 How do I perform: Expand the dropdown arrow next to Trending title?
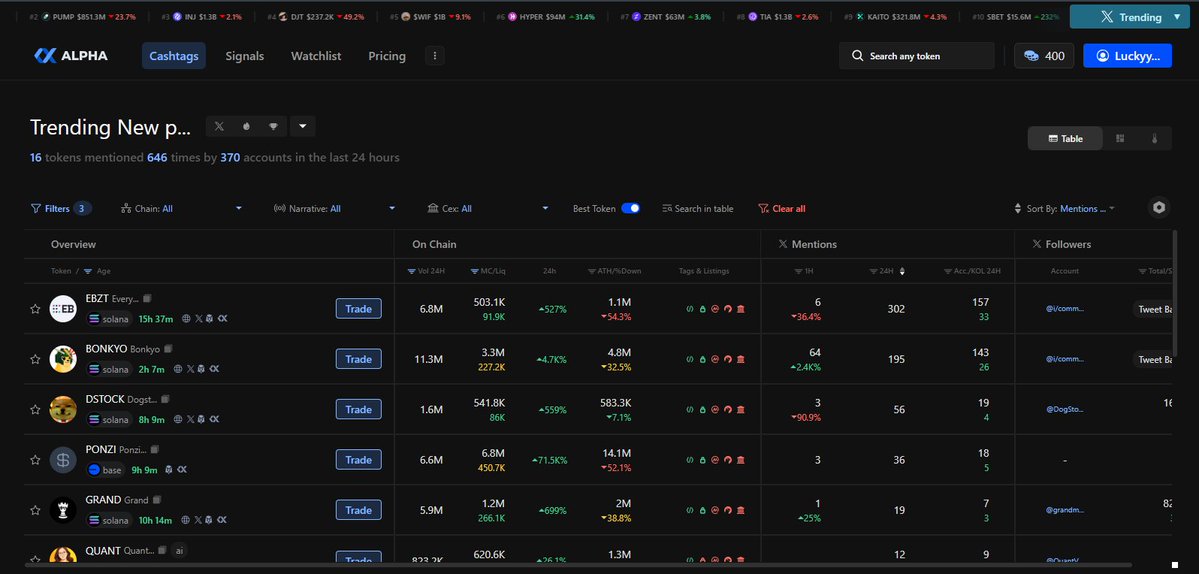[x=302, y=126]
